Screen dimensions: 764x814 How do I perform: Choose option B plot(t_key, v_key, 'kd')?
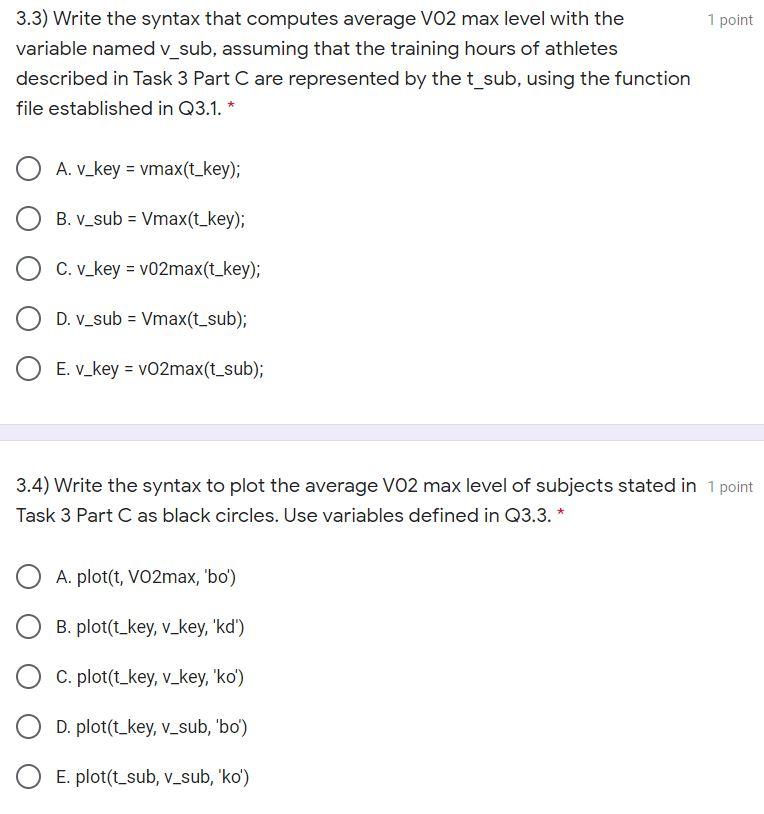pyautogui.click(x=29, y=627)
